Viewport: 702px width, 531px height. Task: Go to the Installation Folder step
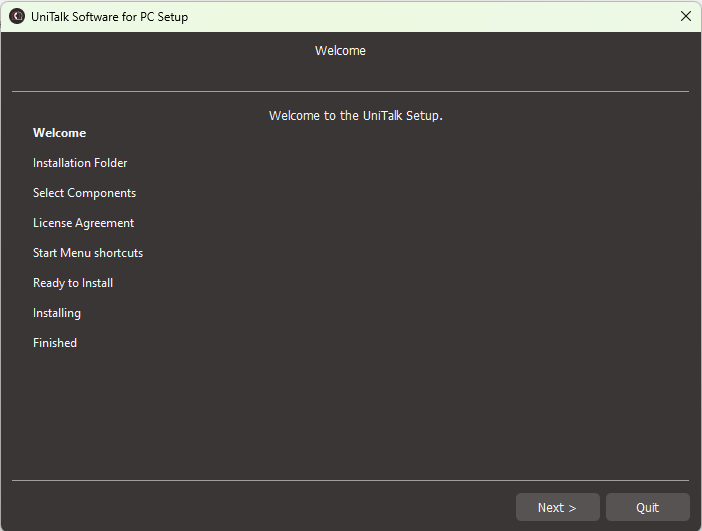pos(80,163)
